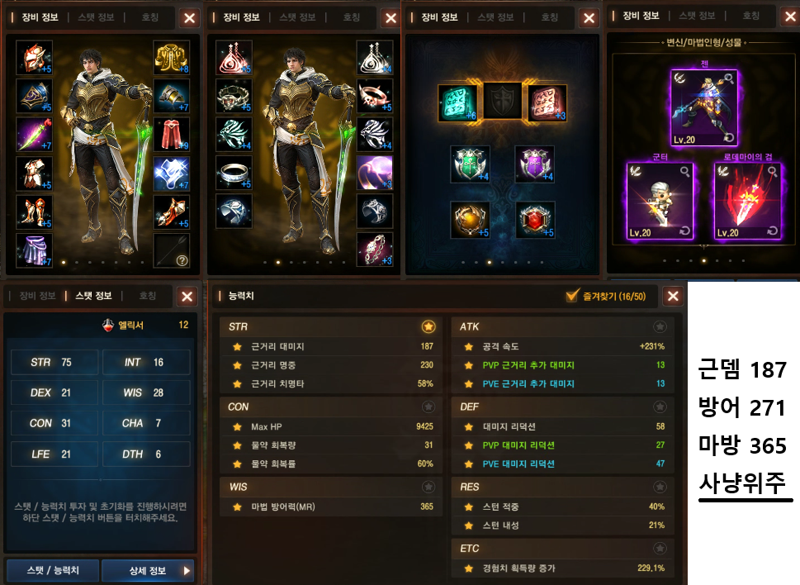
Task: Click the refresh arrow on 로데마이의 검 card
Action: point(772,231)
